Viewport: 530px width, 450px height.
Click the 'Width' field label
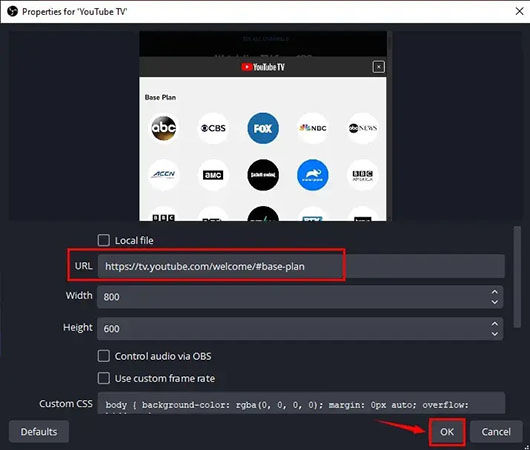click(79, 295)
